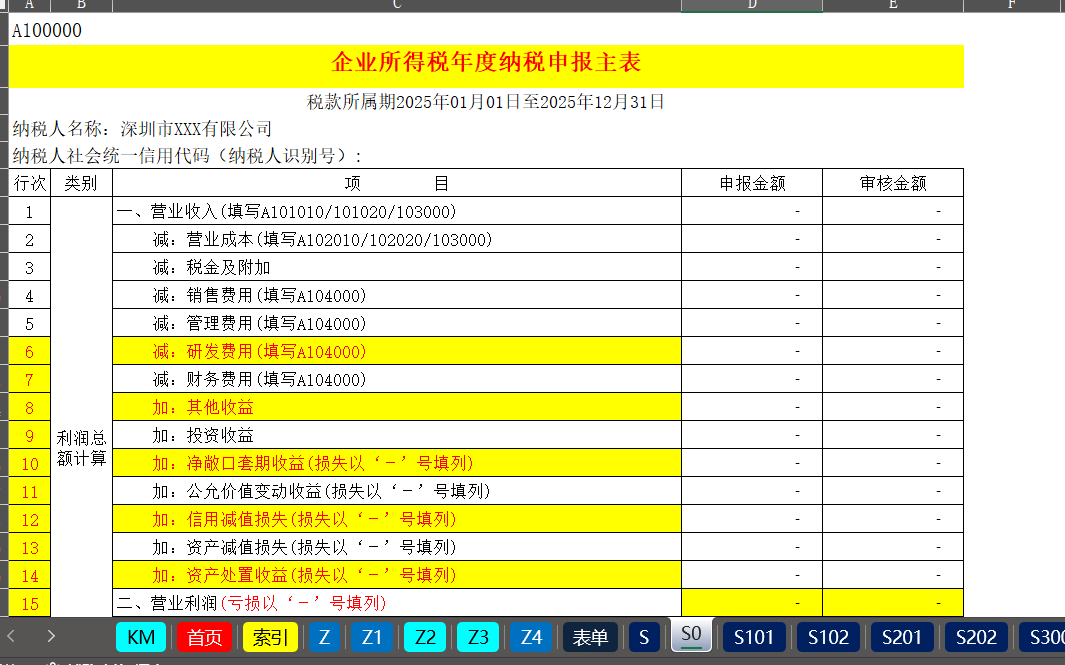Click the title 企业所得税年度纳税申报主表
This screenshot has height=665, width=1065.
(486, 63)
